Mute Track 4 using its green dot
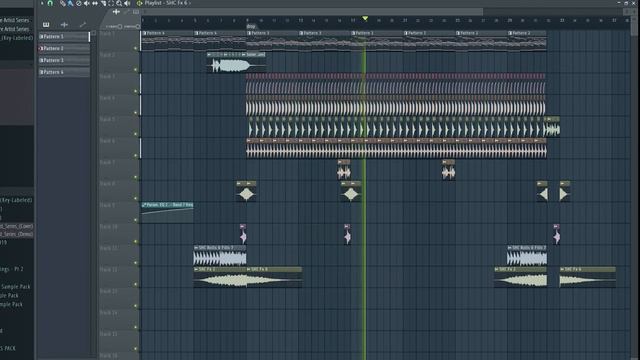640x360 pixels. tap(136, 112)
